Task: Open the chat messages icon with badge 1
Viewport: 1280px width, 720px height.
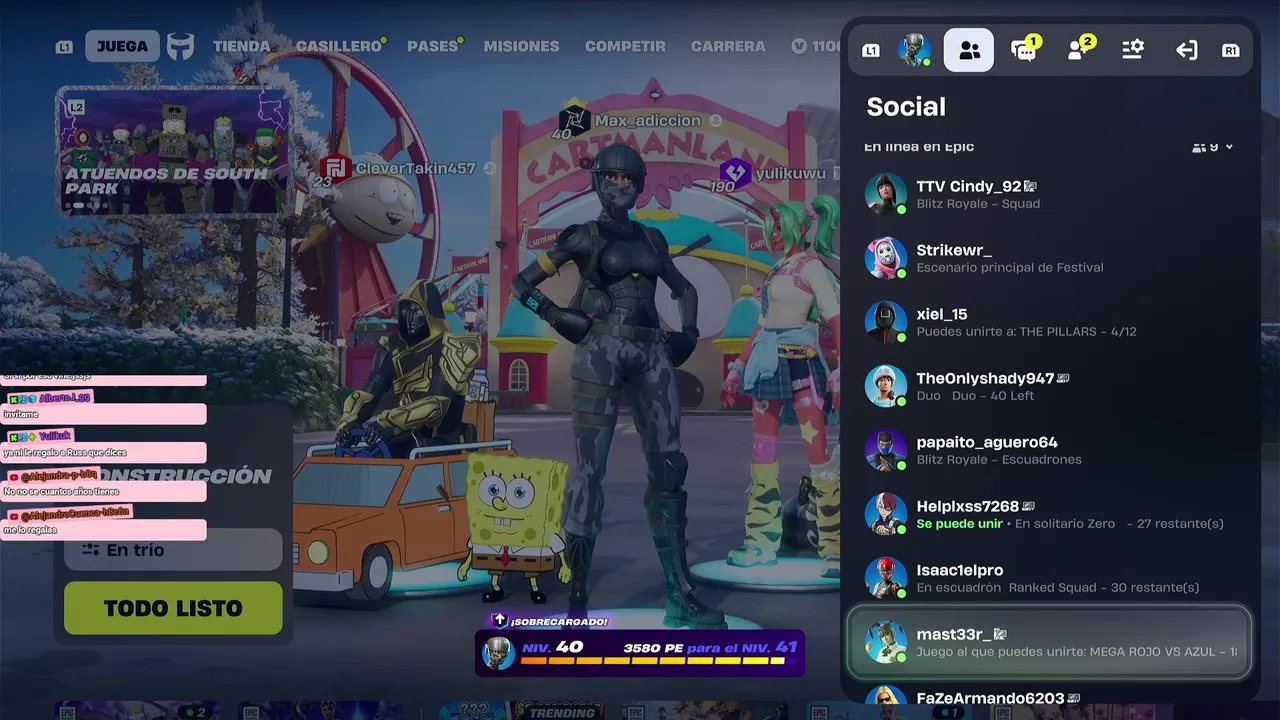Action: 1025,49
